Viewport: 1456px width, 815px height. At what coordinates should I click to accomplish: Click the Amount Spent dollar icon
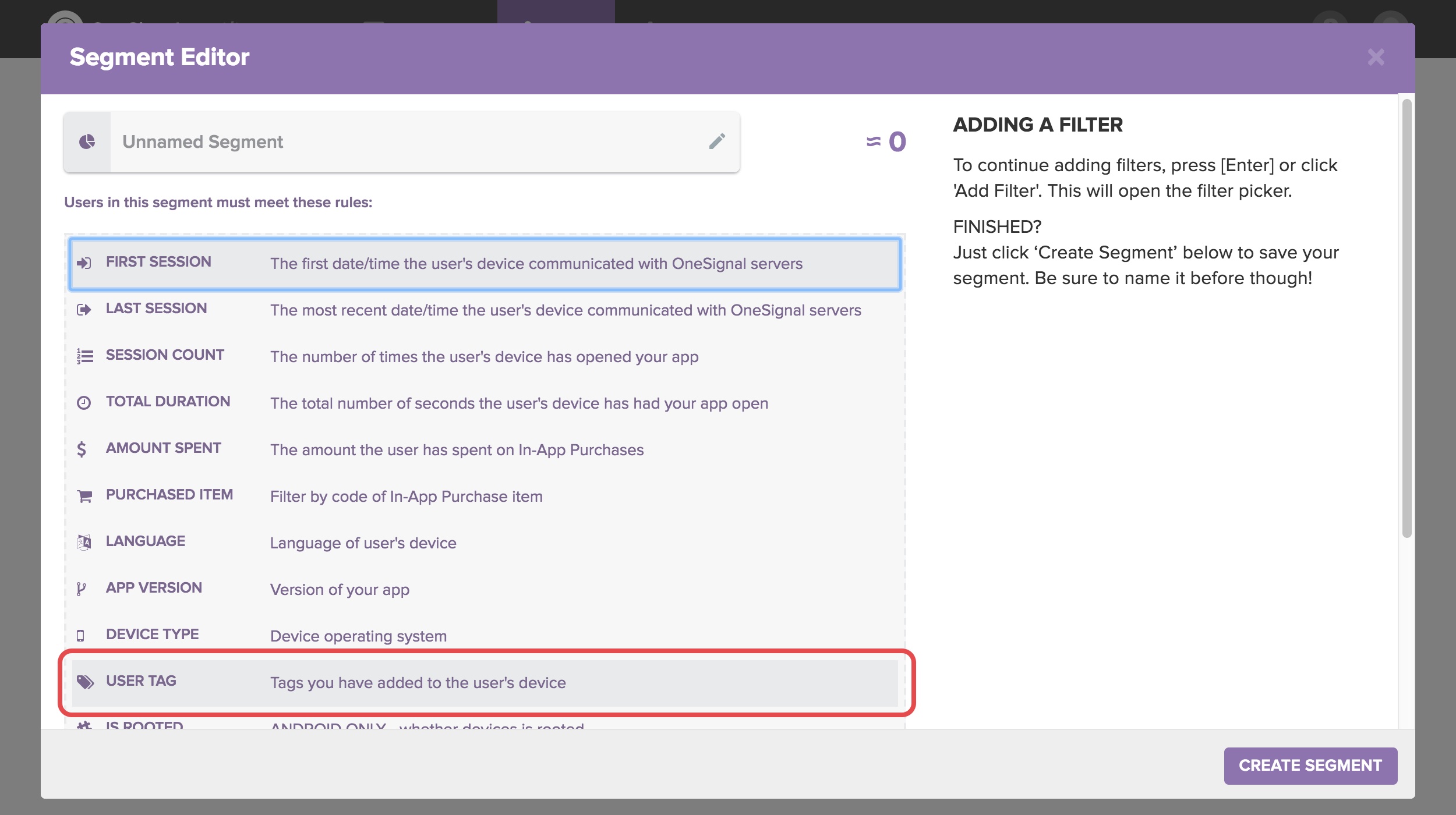[82, 449]
